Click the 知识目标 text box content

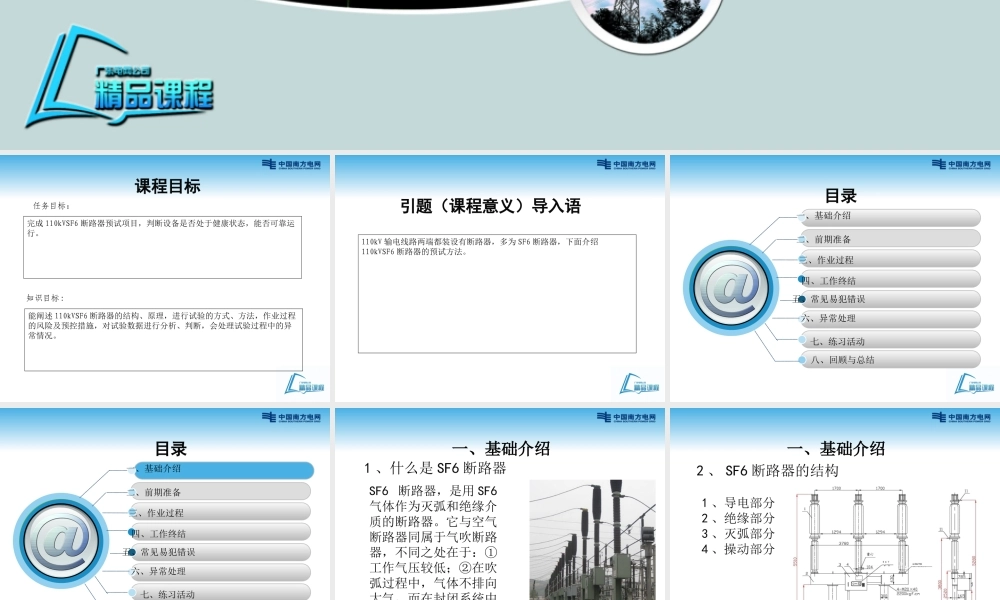click(162, 339)
